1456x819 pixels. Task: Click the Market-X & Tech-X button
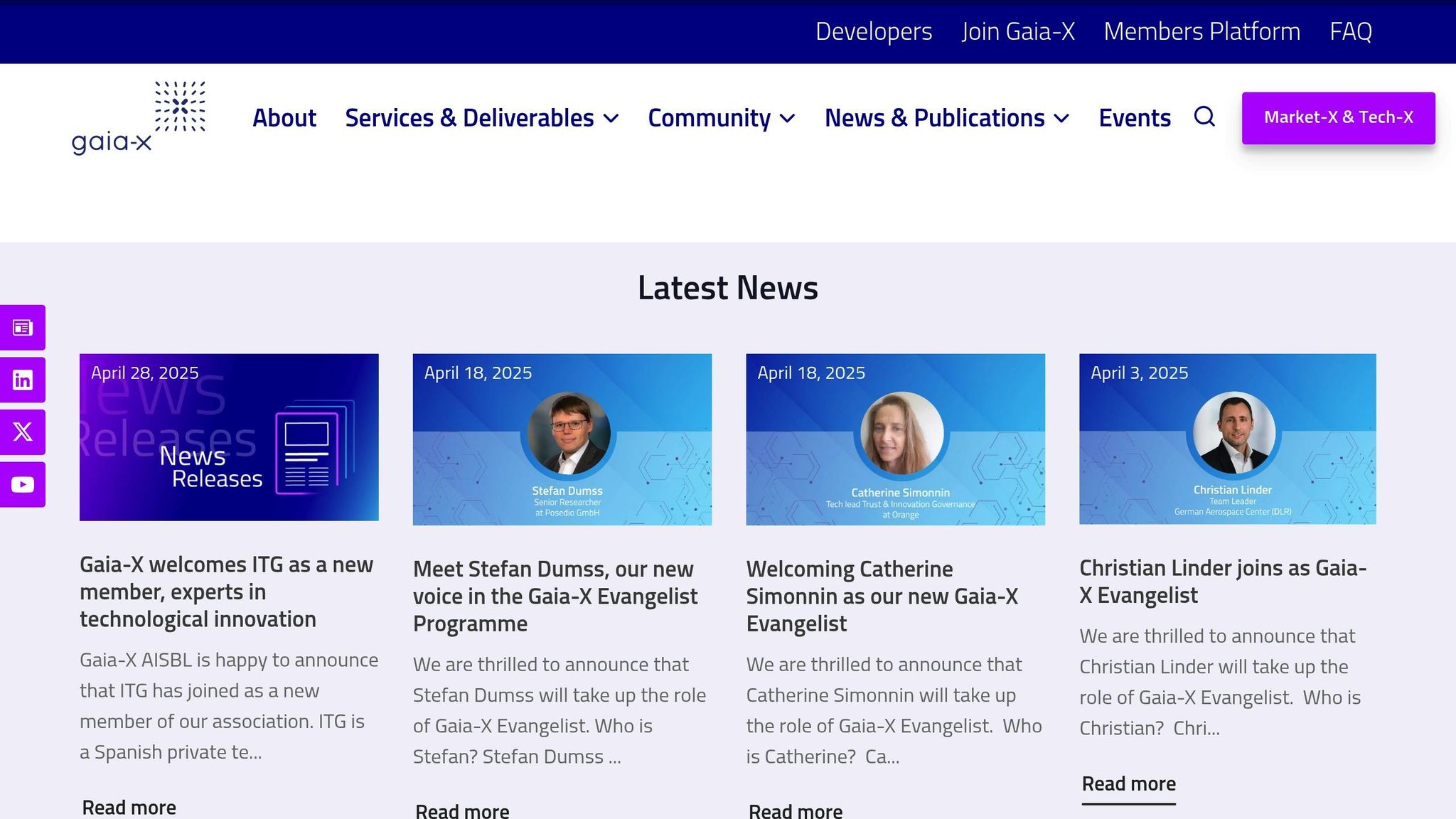tap(1338, 118)
